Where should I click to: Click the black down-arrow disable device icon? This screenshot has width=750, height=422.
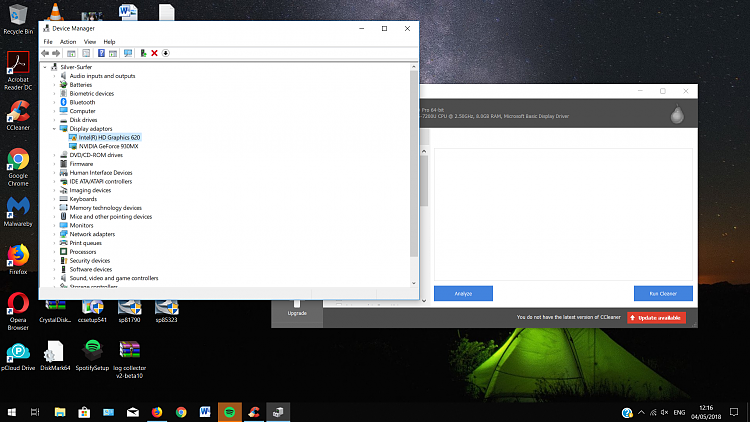(165, 53)
